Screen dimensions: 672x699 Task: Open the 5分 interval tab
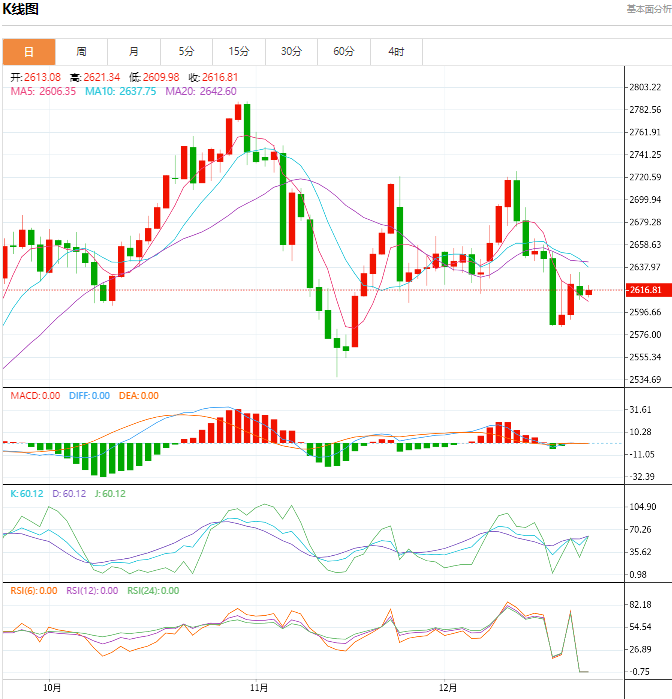186,52
